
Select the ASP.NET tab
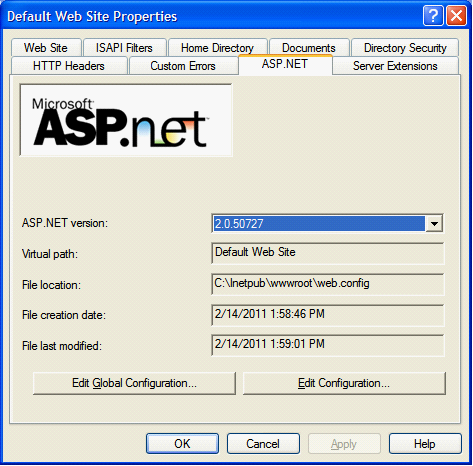(285, 64)
